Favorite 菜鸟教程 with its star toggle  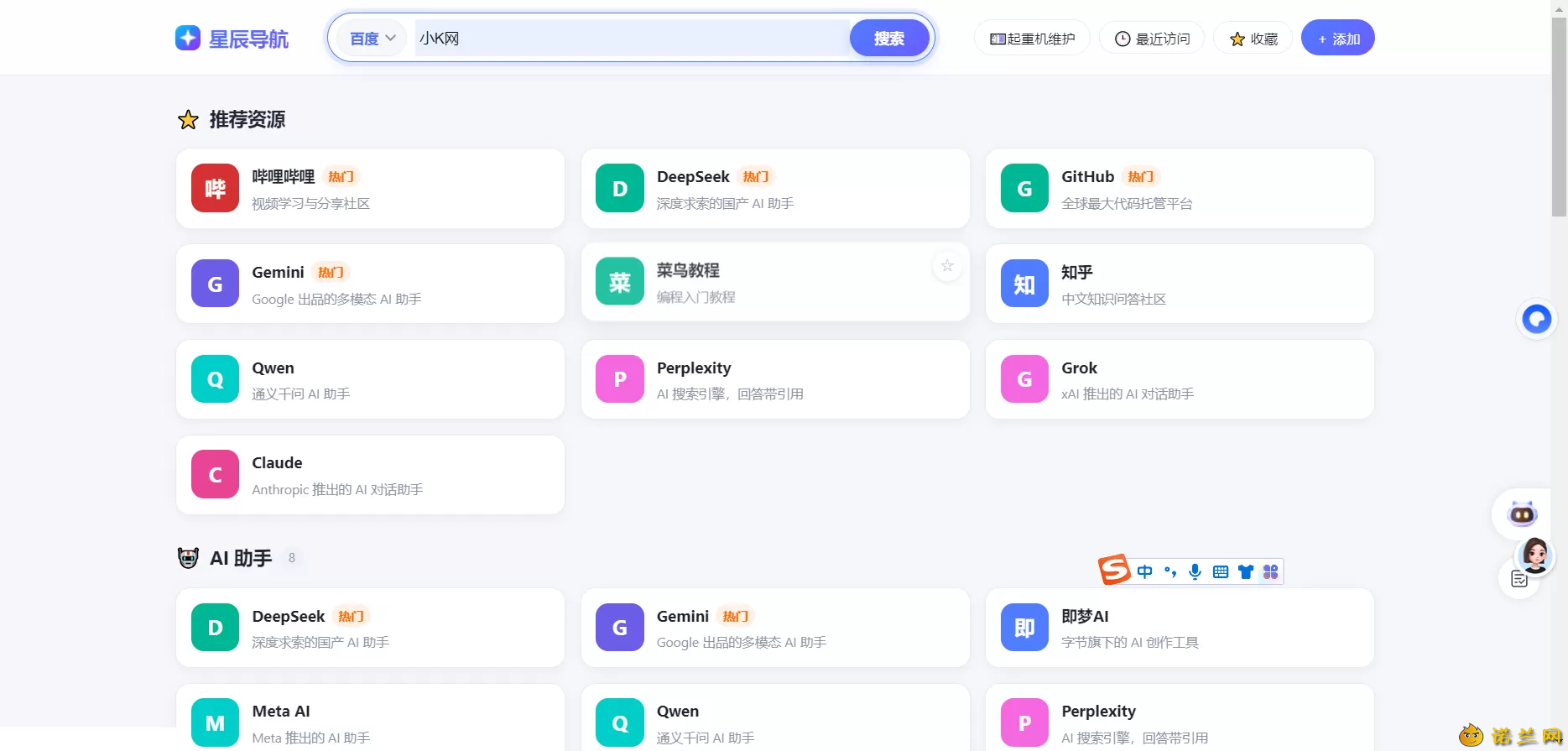[947, 266]
